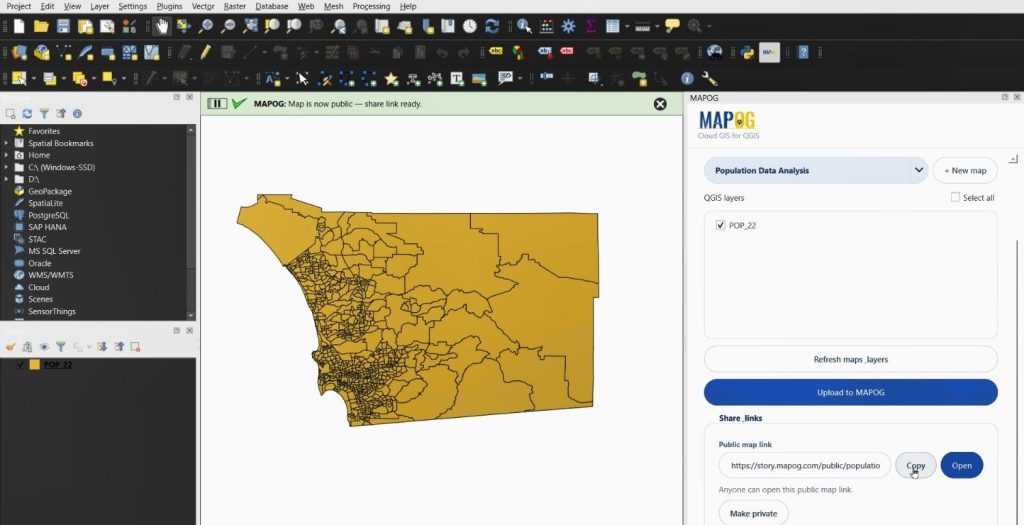This screenshot has width=1024, height=525.
Task: Refresh the Browser panel
Action: 27,114
